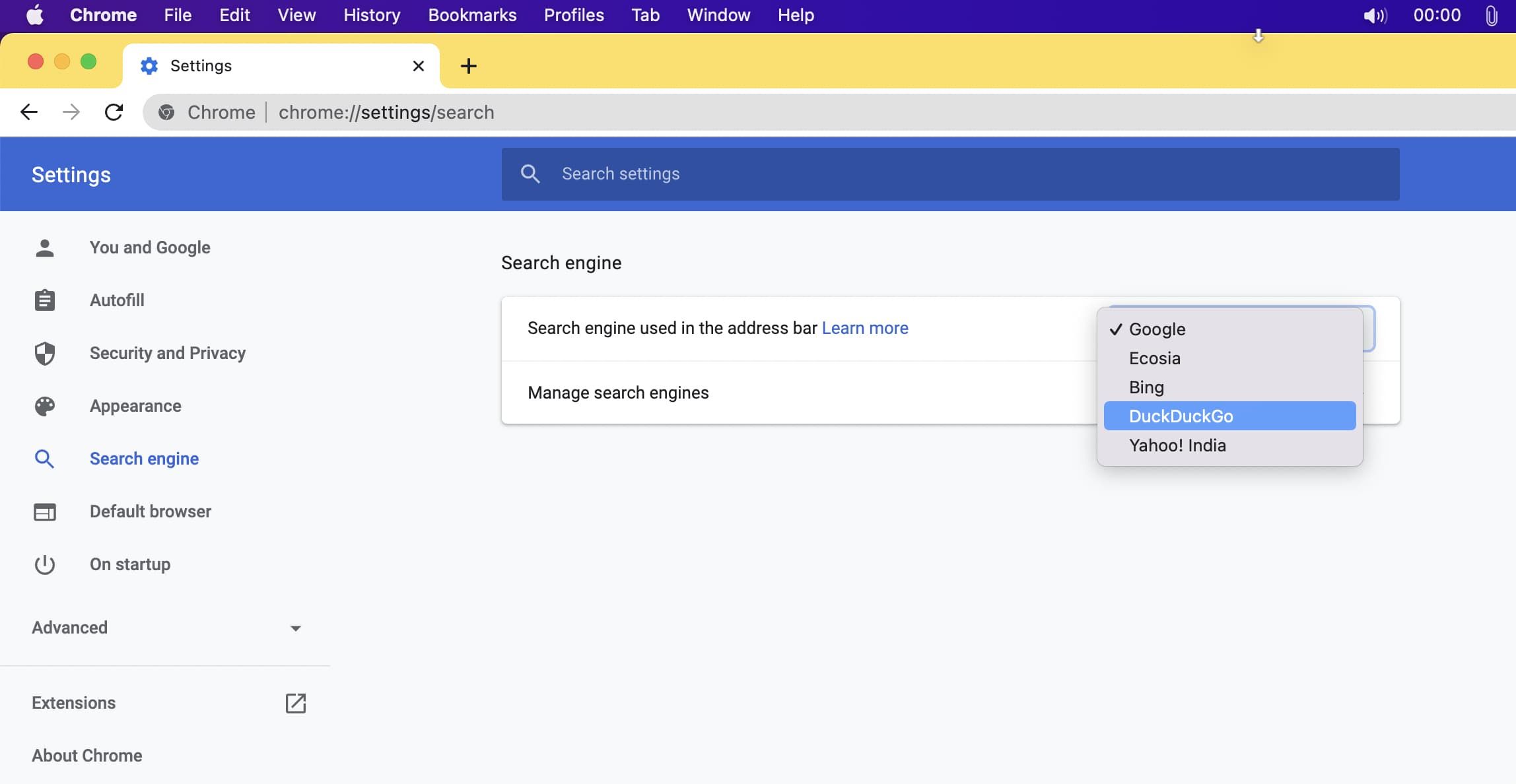1516x784 pixels.
Task: Reload the settings page
Action: point(114,112)
